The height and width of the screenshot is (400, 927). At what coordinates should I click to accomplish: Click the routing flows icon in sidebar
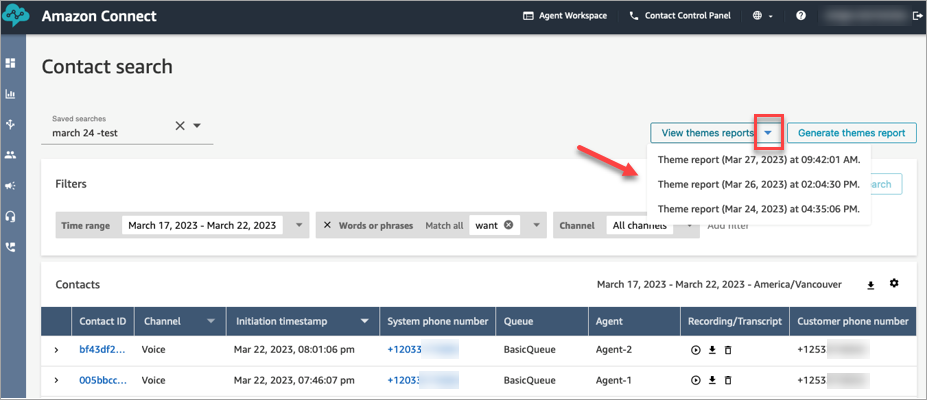(x=10, y=124)
